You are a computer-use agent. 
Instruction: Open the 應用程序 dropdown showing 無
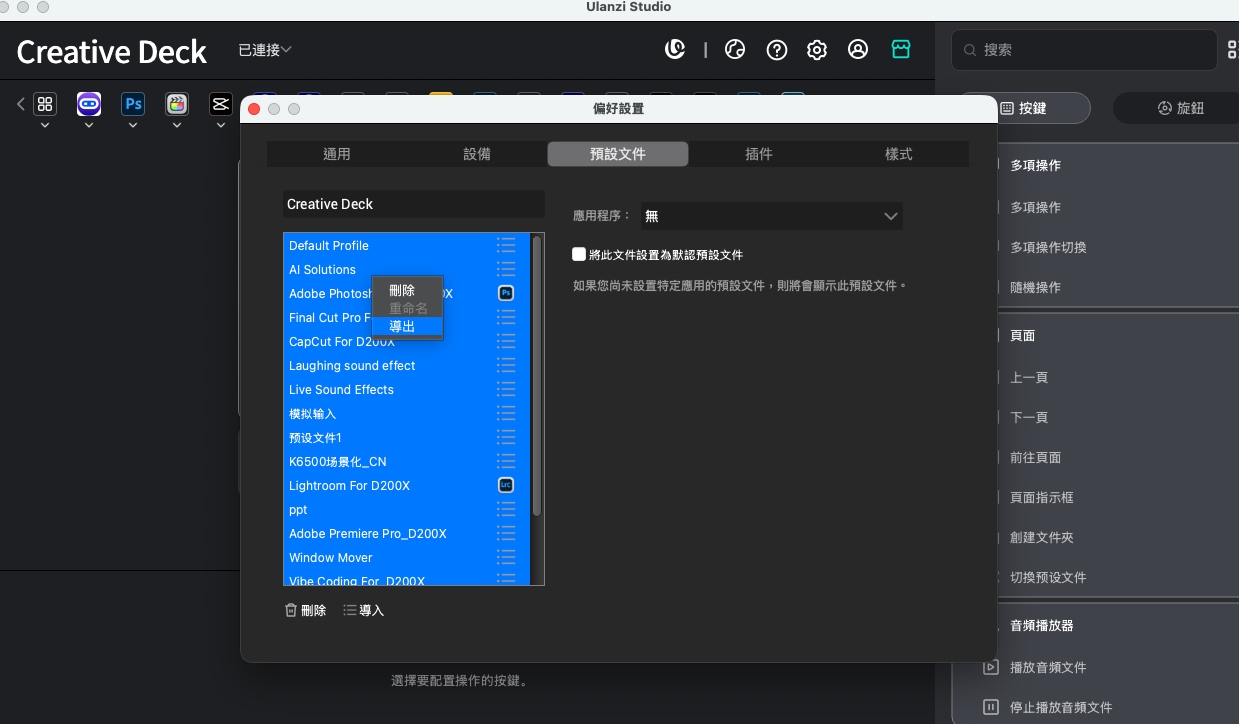(x=772, y=216)
